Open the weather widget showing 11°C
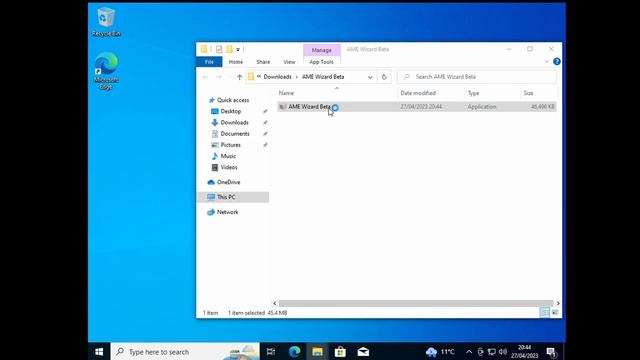 [x=440, y=352]
